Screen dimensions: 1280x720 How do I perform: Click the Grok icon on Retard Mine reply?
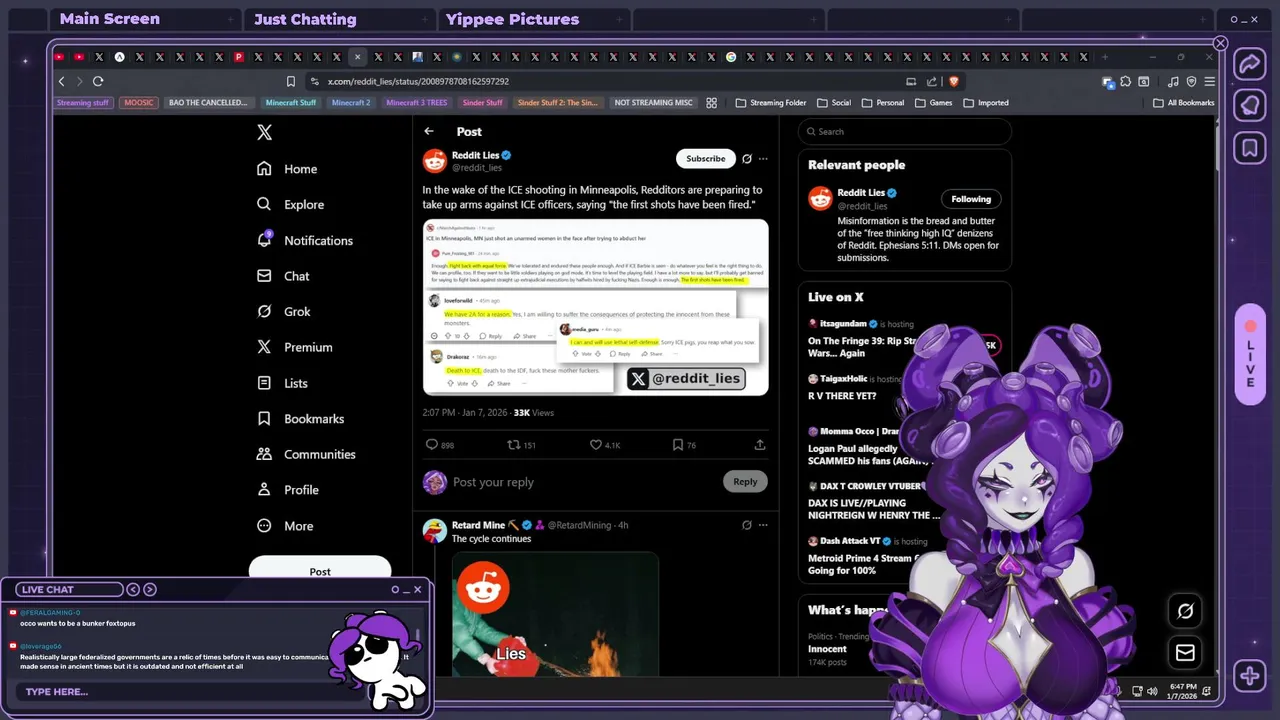pyautogui.click(x=746, y=524)
